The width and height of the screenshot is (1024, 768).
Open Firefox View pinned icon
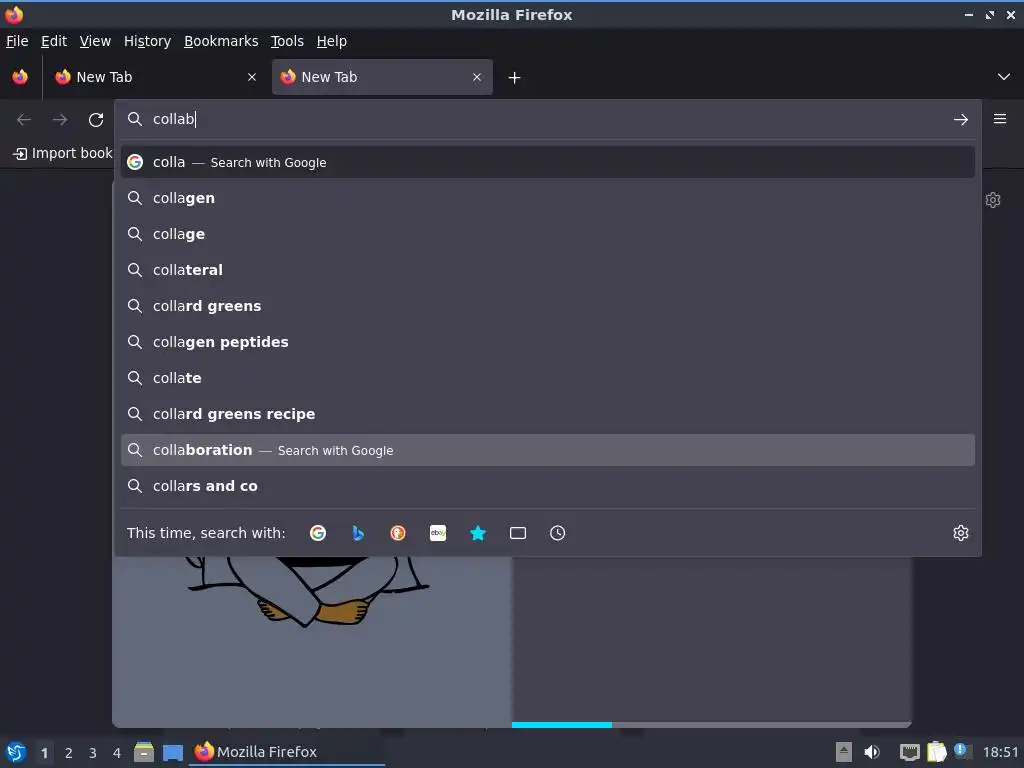pos(20,77)
